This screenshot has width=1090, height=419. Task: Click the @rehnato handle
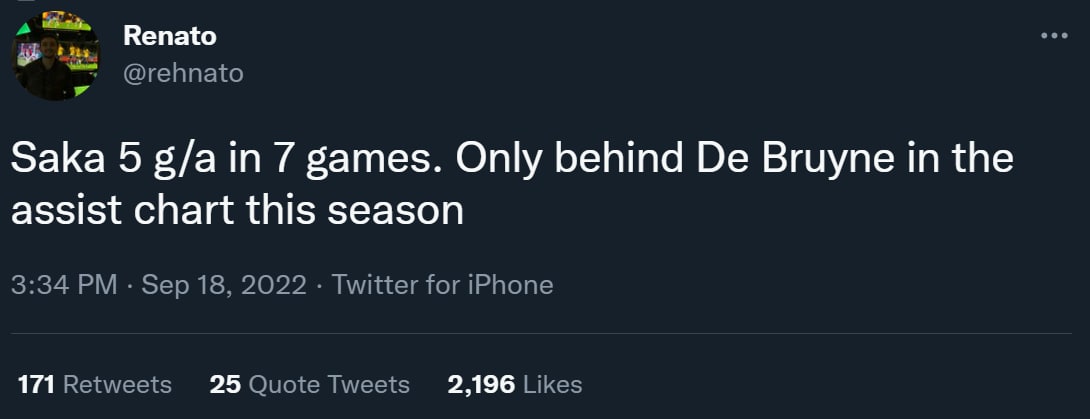(183, 73)
